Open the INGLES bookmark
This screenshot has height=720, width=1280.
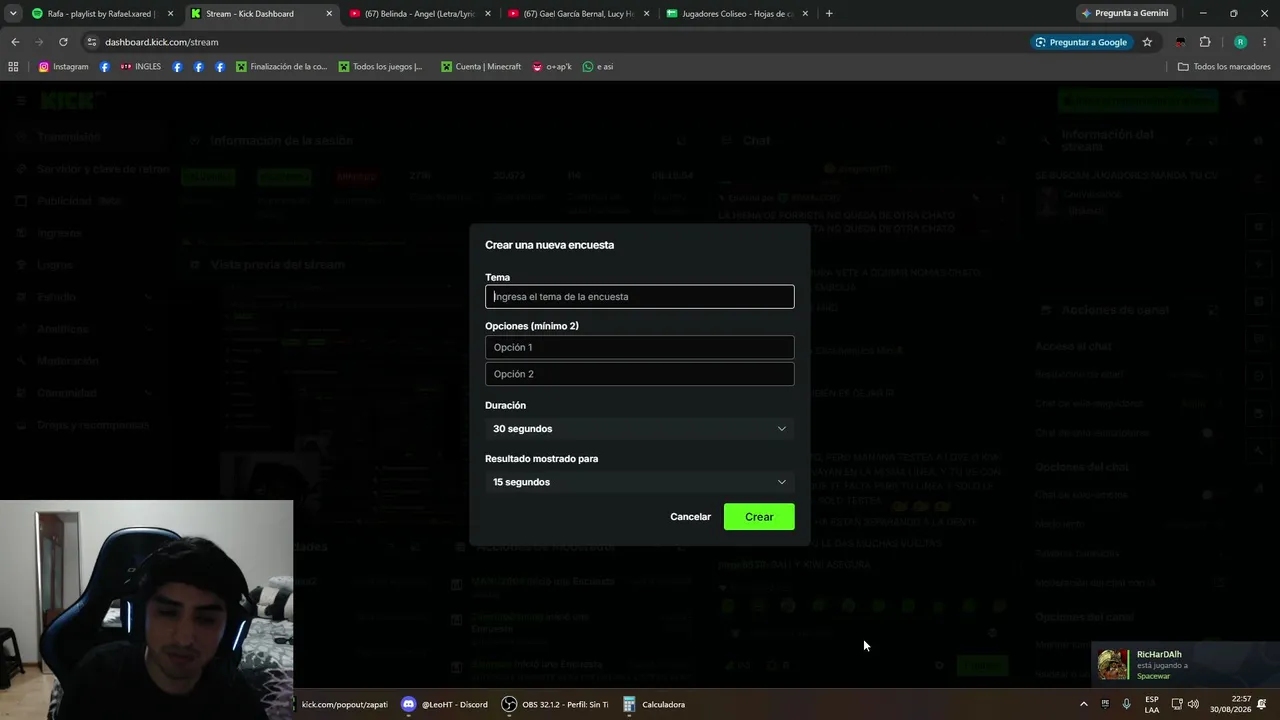tap(140, 67)
